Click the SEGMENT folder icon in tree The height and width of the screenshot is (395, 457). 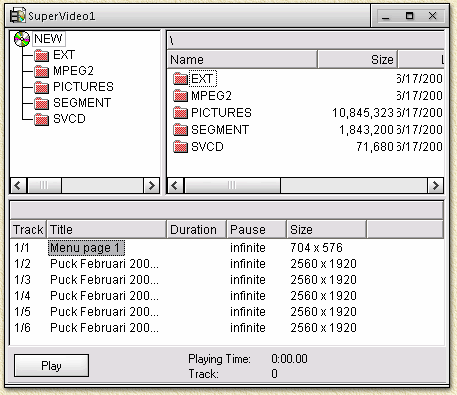(42, 103)
